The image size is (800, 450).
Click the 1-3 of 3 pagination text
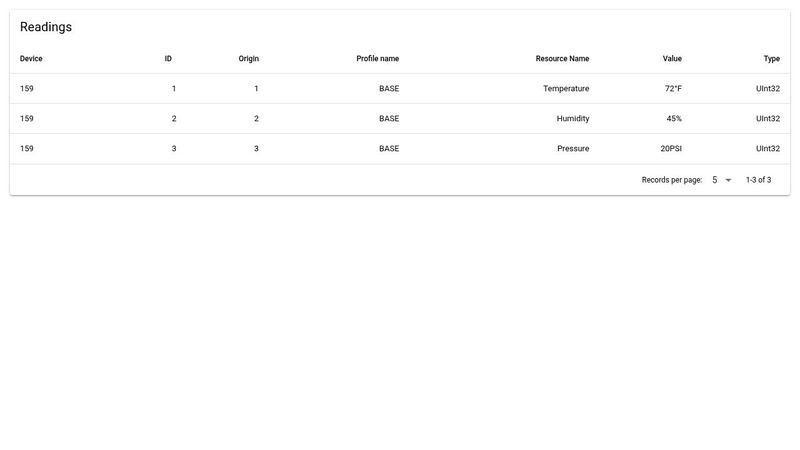click(758, 180)
